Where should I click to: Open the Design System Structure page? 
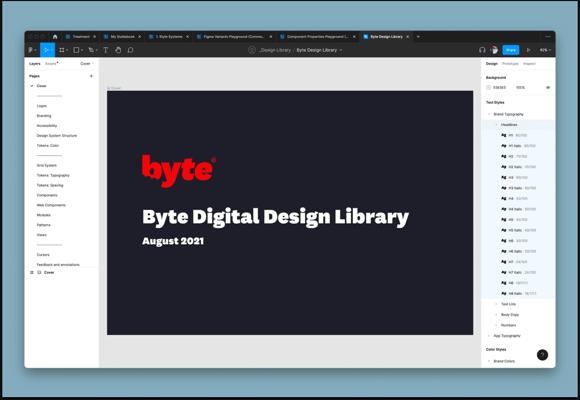click(57, 135)
